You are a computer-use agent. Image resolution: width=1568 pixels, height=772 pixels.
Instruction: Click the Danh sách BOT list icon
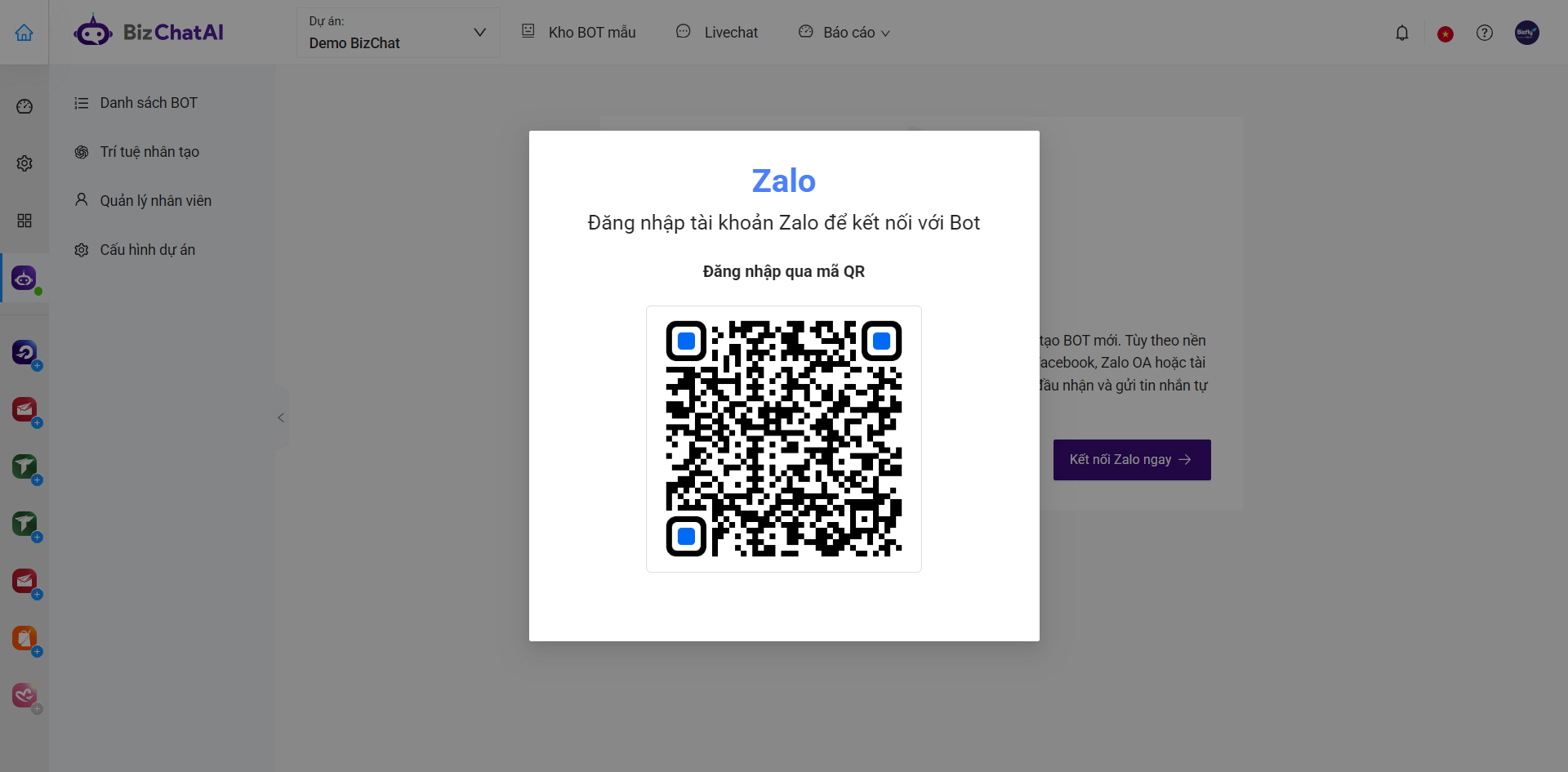coord(82,103)
